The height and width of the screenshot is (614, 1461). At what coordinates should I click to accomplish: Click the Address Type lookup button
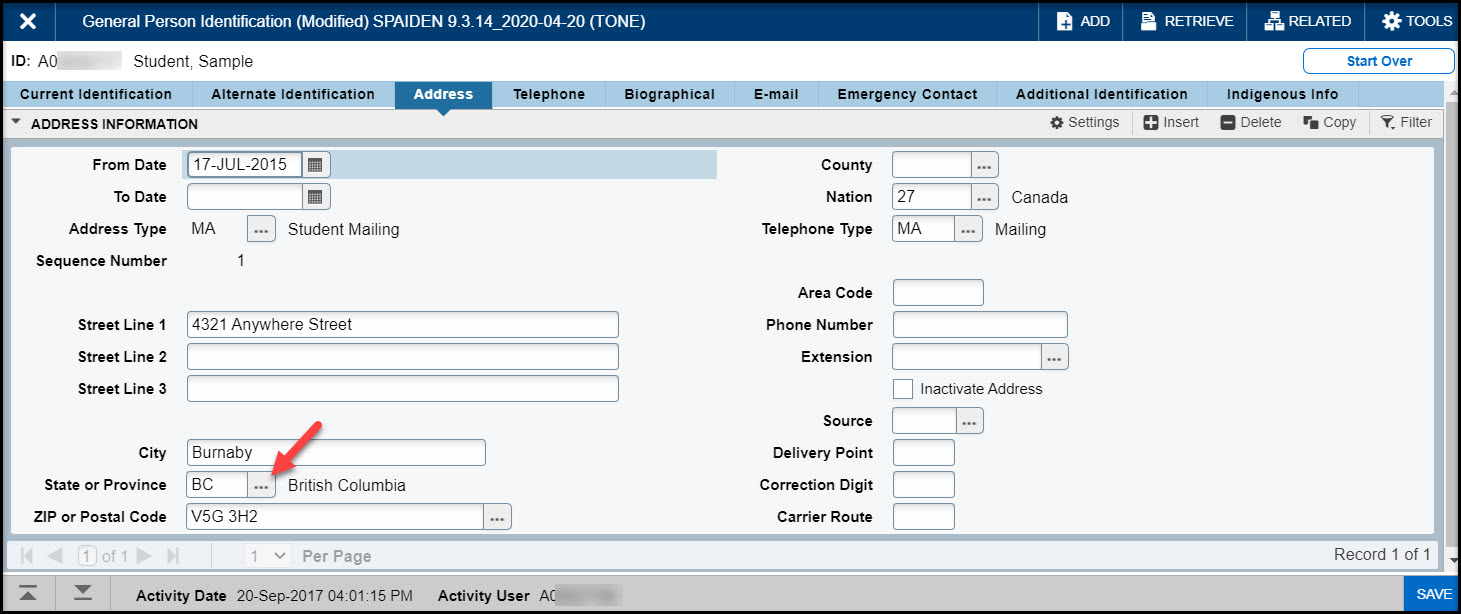click(261, 229)
